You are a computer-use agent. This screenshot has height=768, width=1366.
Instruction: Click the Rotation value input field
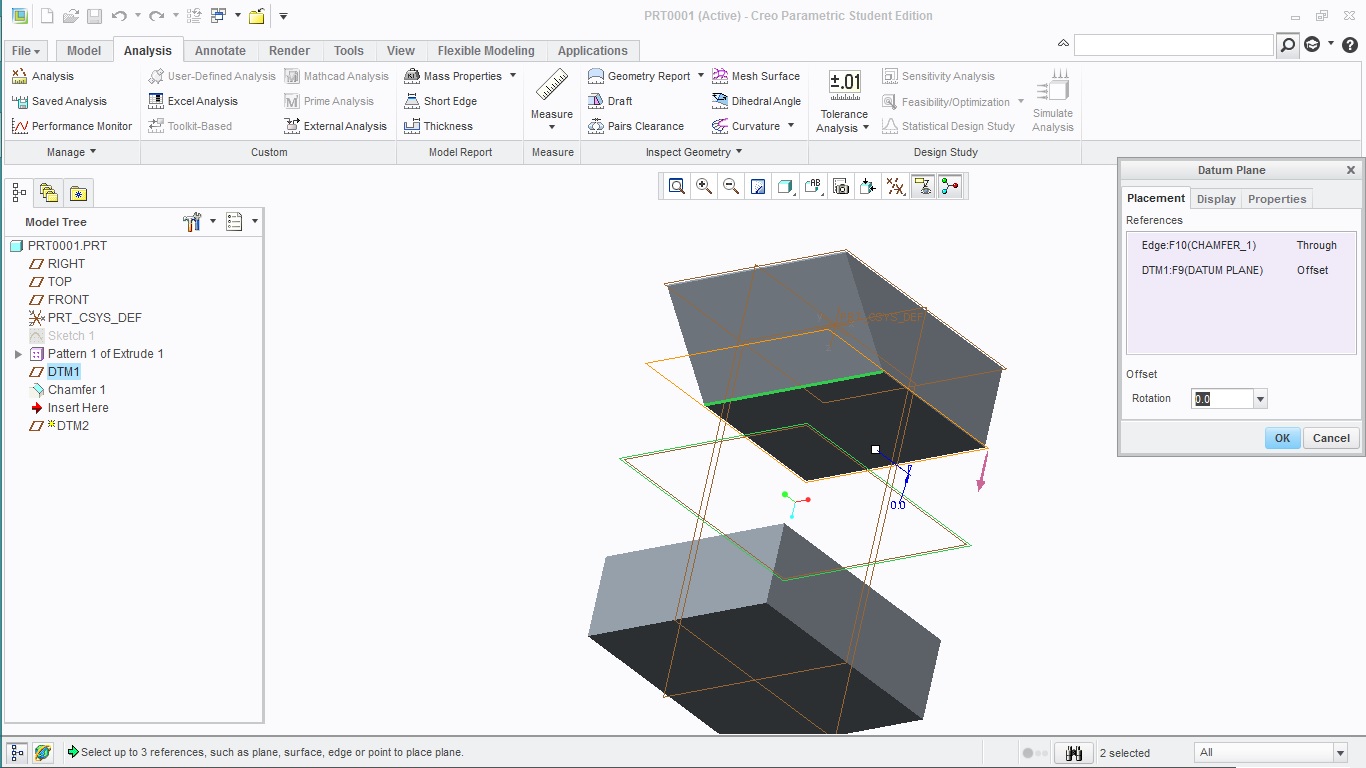[1222, 399]
